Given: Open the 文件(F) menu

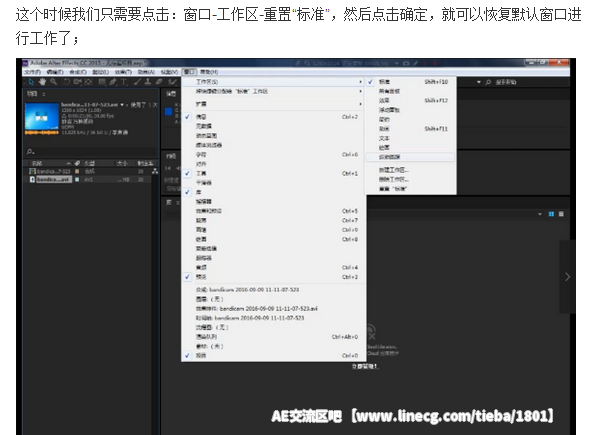Looking at the screenshot, I should (x=33, y=72).
